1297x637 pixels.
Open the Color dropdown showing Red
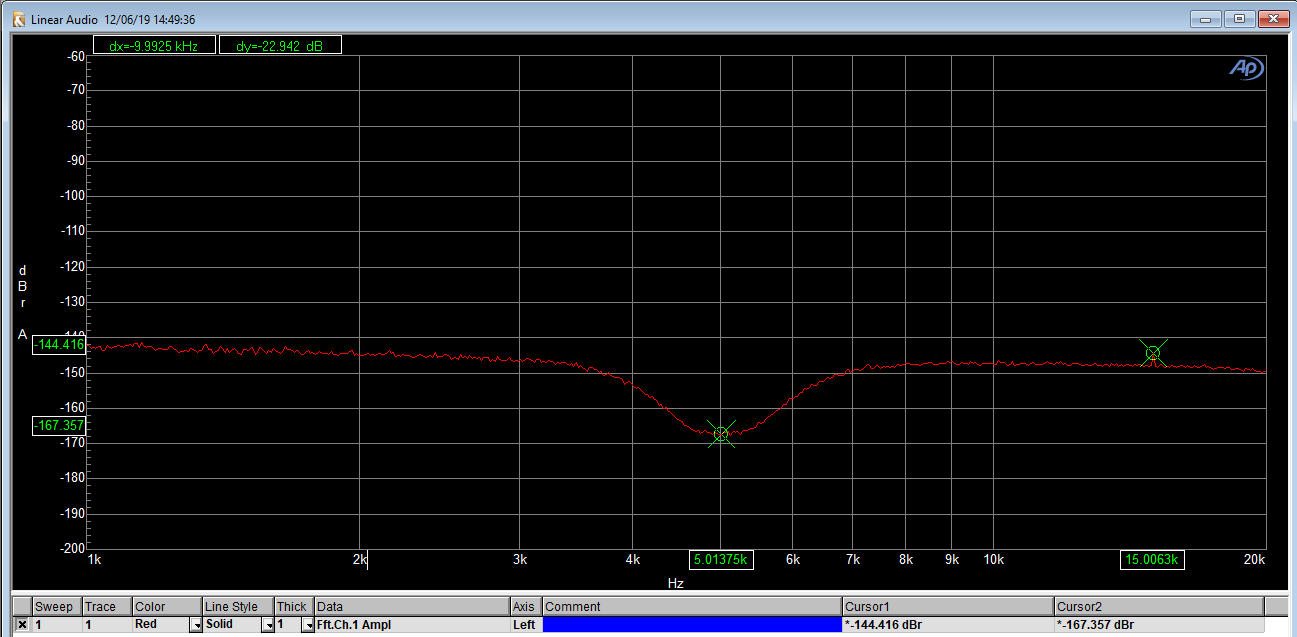coord(196,625)
